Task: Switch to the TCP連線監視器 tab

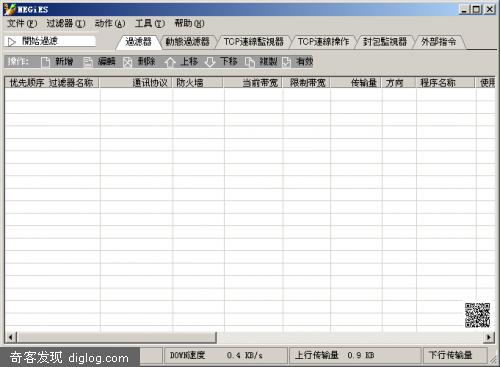Action: point(253,42)
